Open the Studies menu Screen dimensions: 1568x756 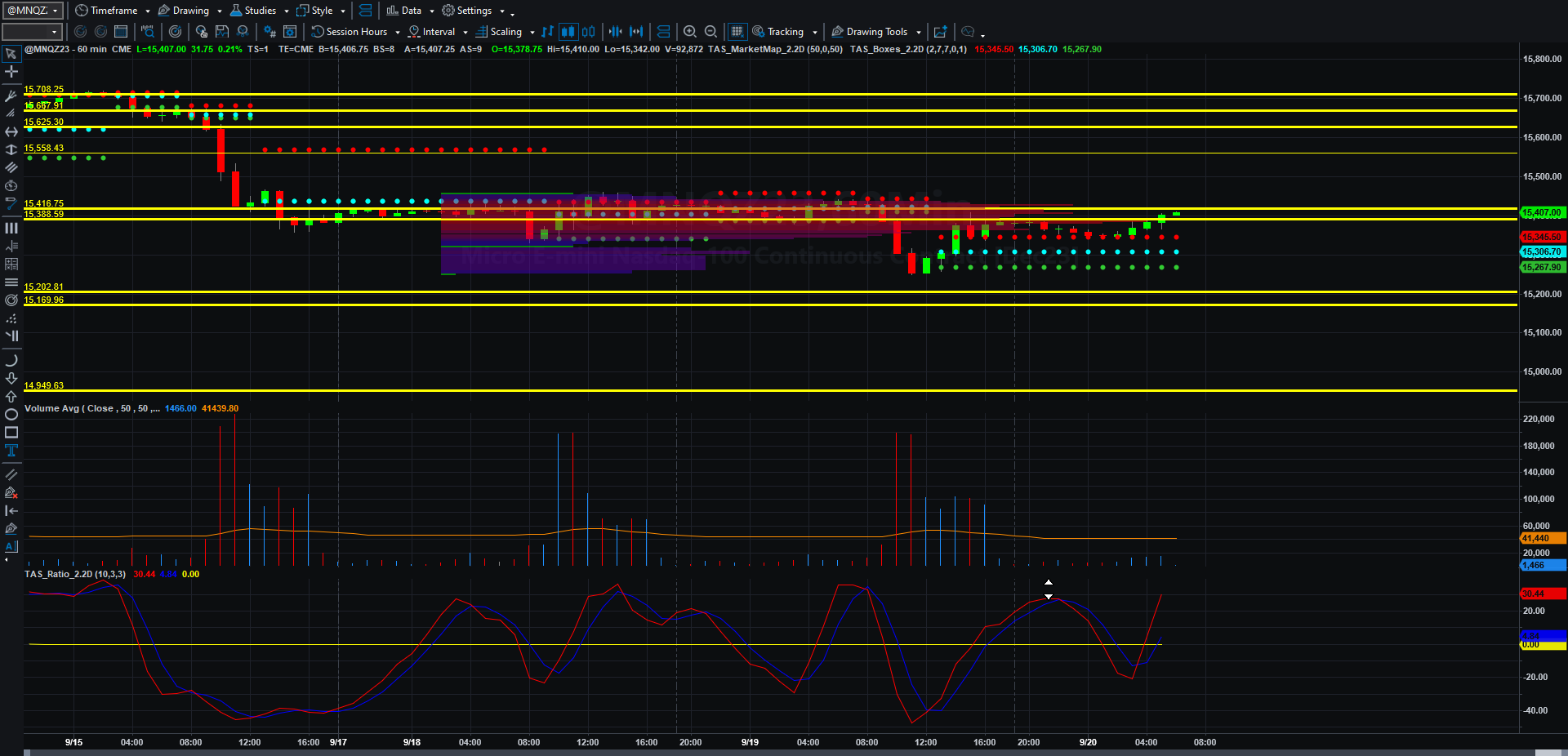tap(260, 11)
